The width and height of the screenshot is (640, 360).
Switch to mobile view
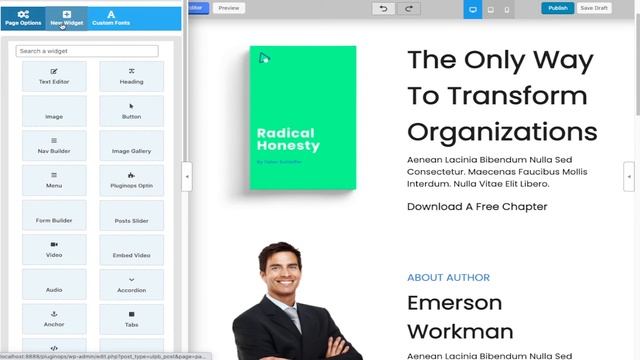[507, 9]
